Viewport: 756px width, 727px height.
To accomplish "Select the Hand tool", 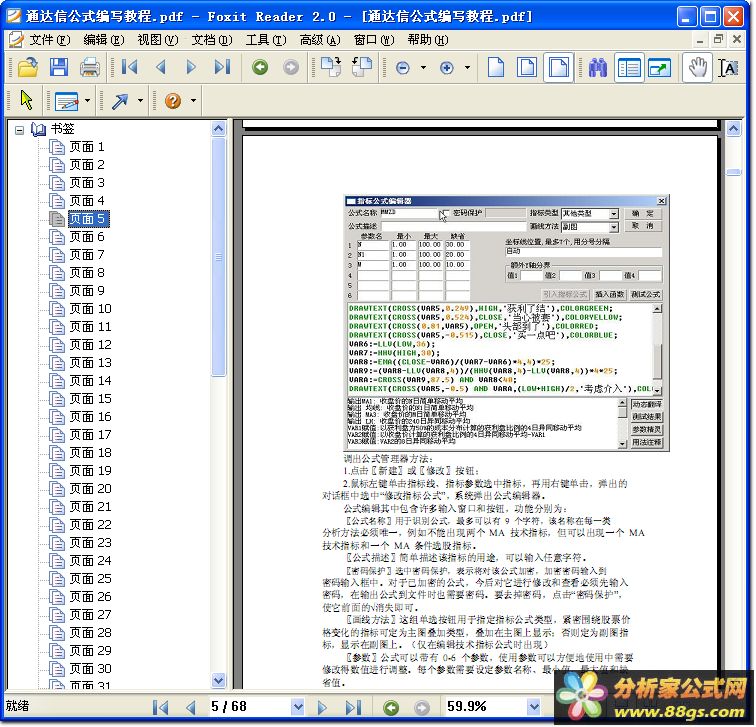I will [697, 67].
